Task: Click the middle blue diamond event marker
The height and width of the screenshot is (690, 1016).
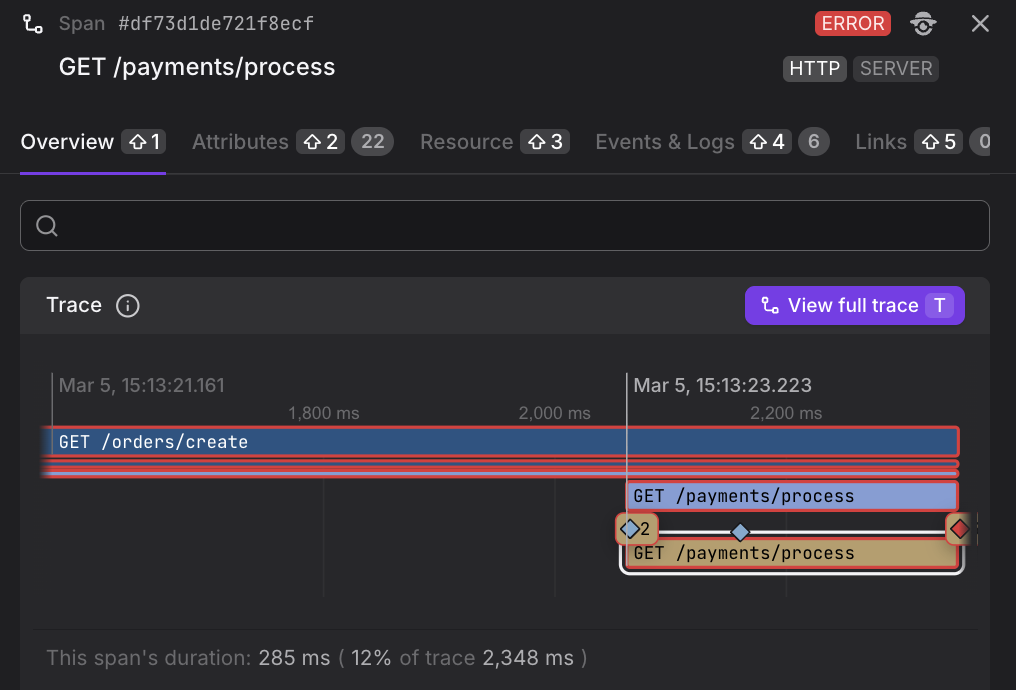Action: pyautogui.click(x=740, y=531)
